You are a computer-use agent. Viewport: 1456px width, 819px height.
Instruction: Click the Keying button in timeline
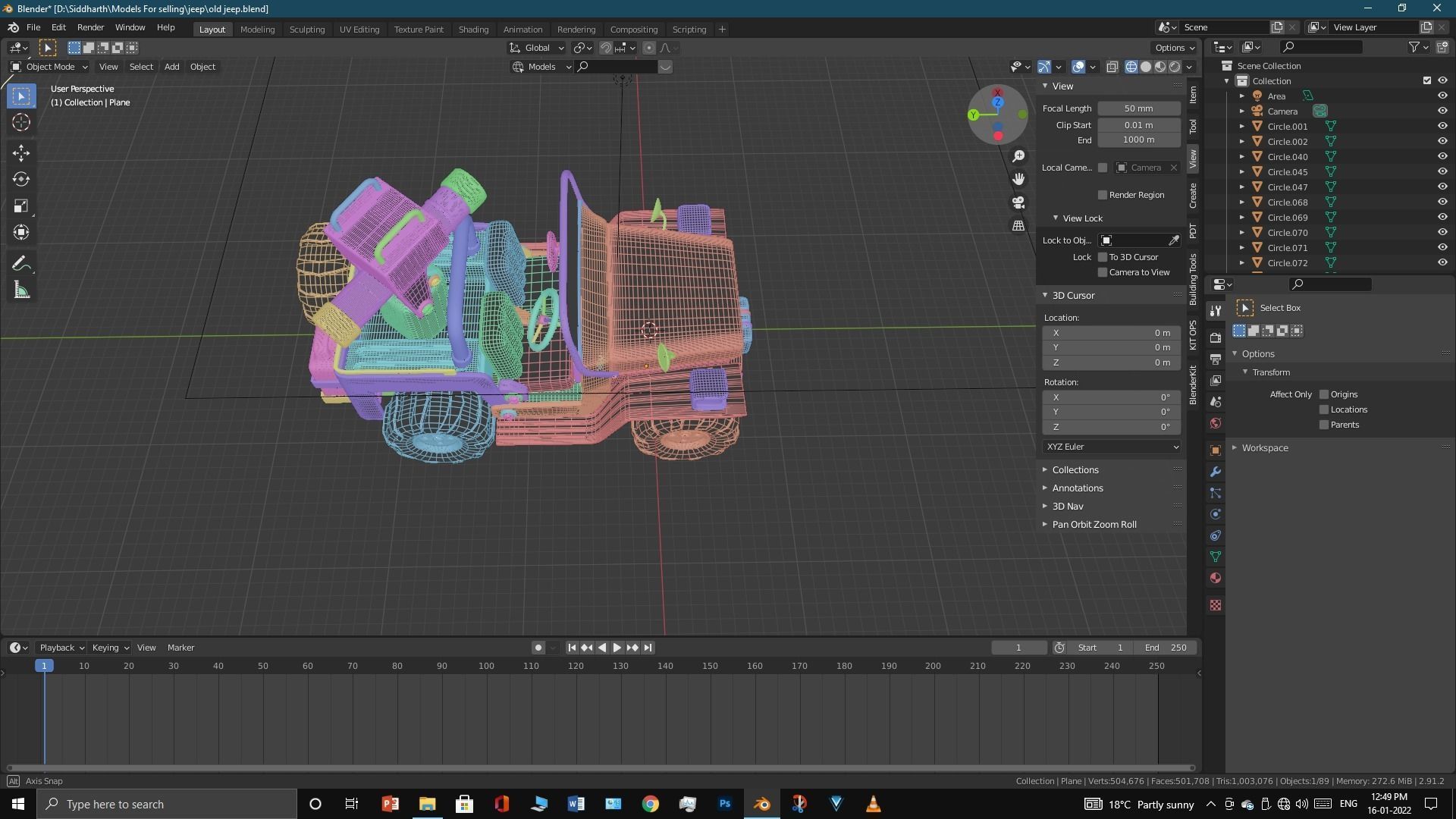(110, 648)
